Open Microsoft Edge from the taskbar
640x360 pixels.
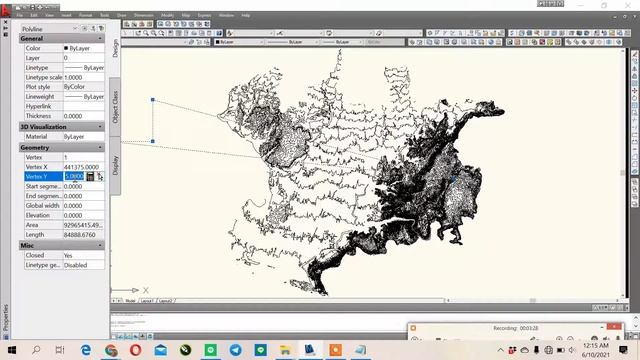86,350
